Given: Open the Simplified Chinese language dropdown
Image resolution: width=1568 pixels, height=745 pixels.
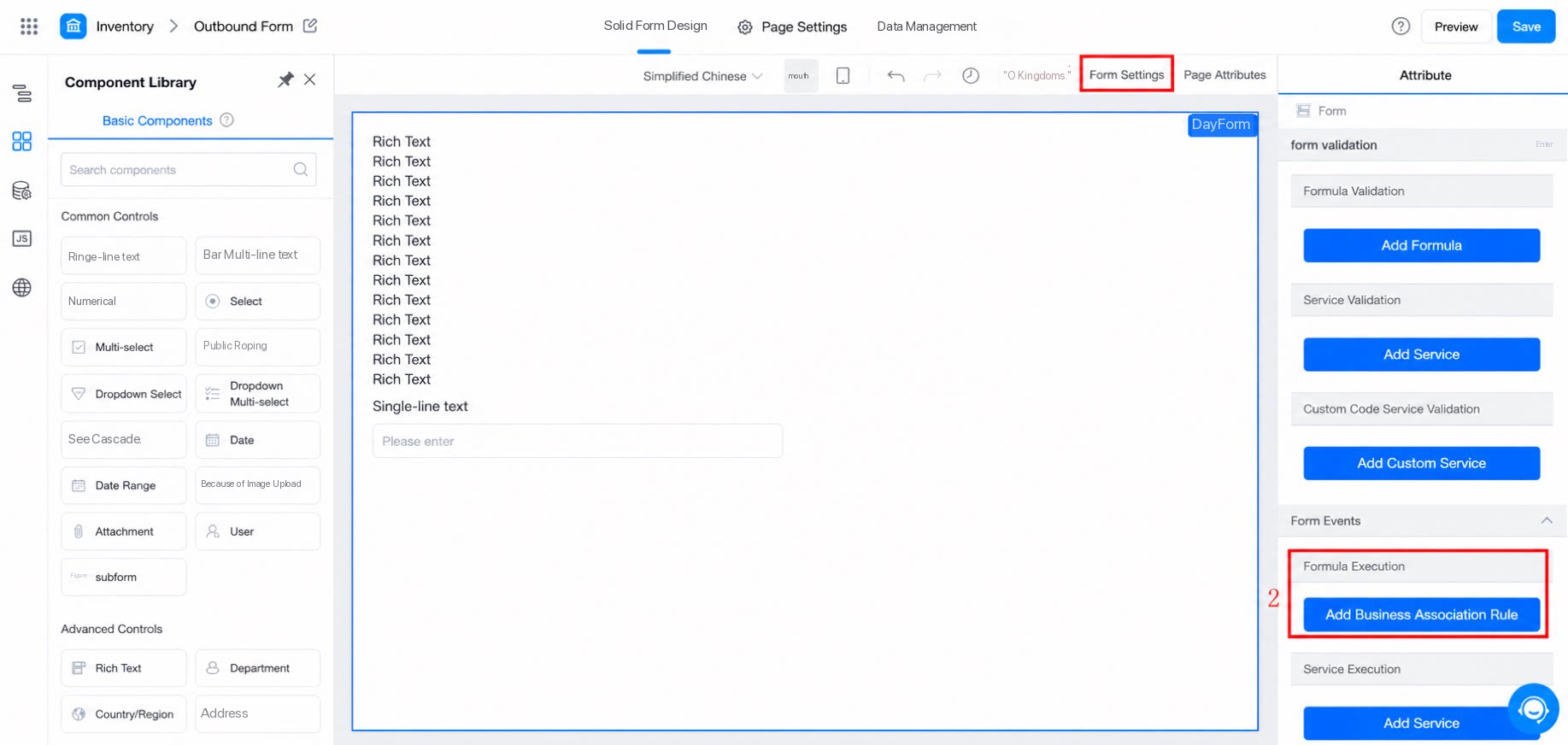Looking at the screenshot, I should point(702,76).
